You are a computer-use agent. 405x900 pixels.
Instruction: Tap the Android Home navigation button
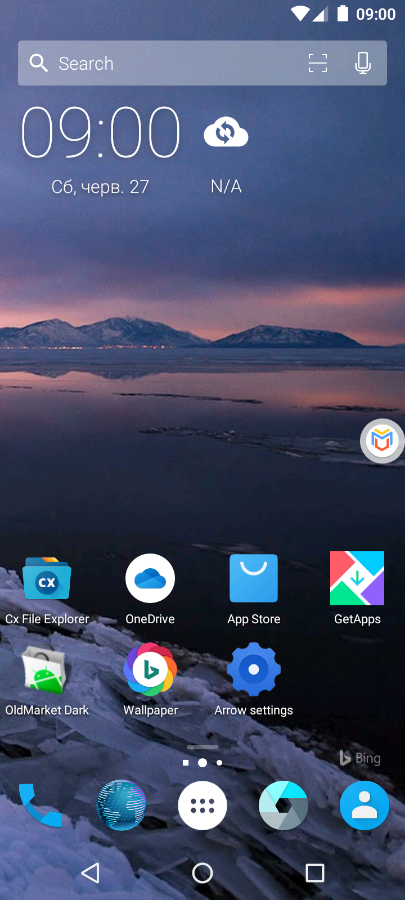(x=202, y=873)
